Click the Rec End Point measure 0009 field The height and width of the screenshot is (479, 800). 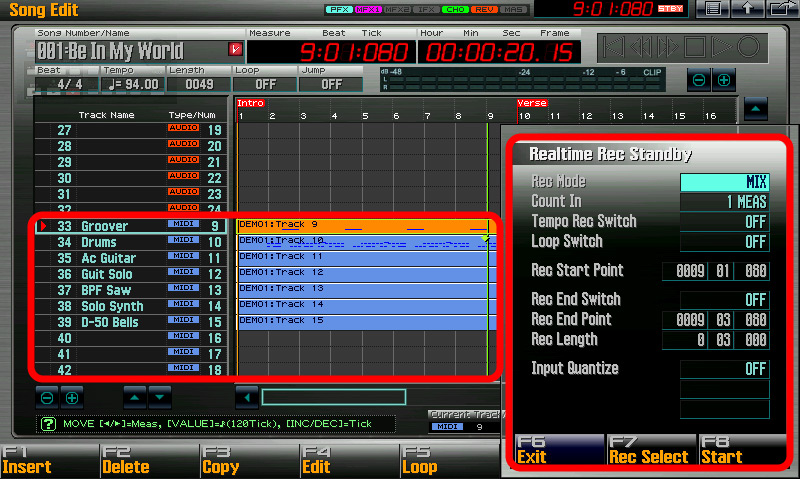pos(685,320)
